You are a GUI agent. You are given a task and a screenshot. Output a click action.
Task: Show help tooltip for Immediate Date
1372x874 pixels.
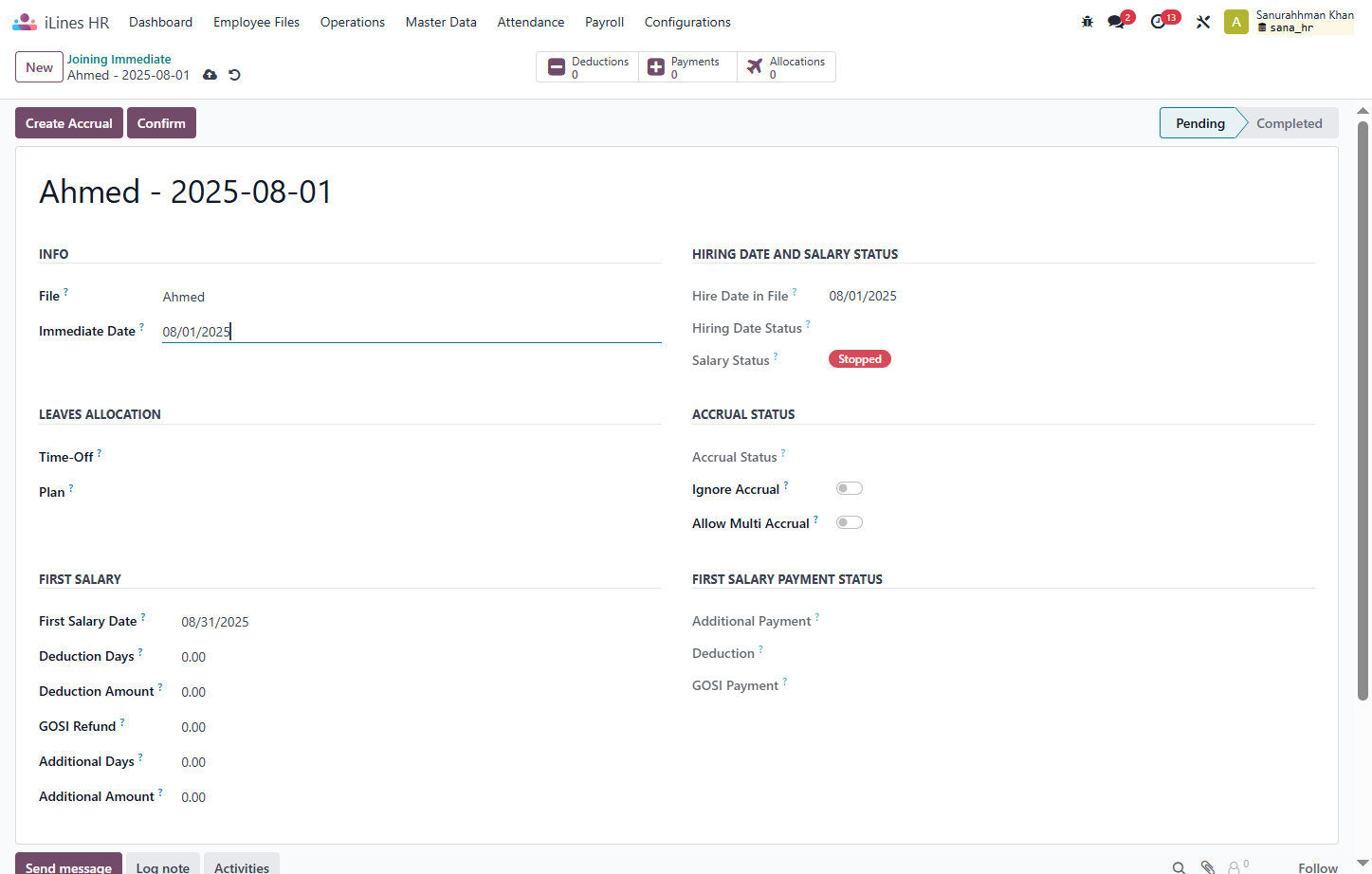142,327
